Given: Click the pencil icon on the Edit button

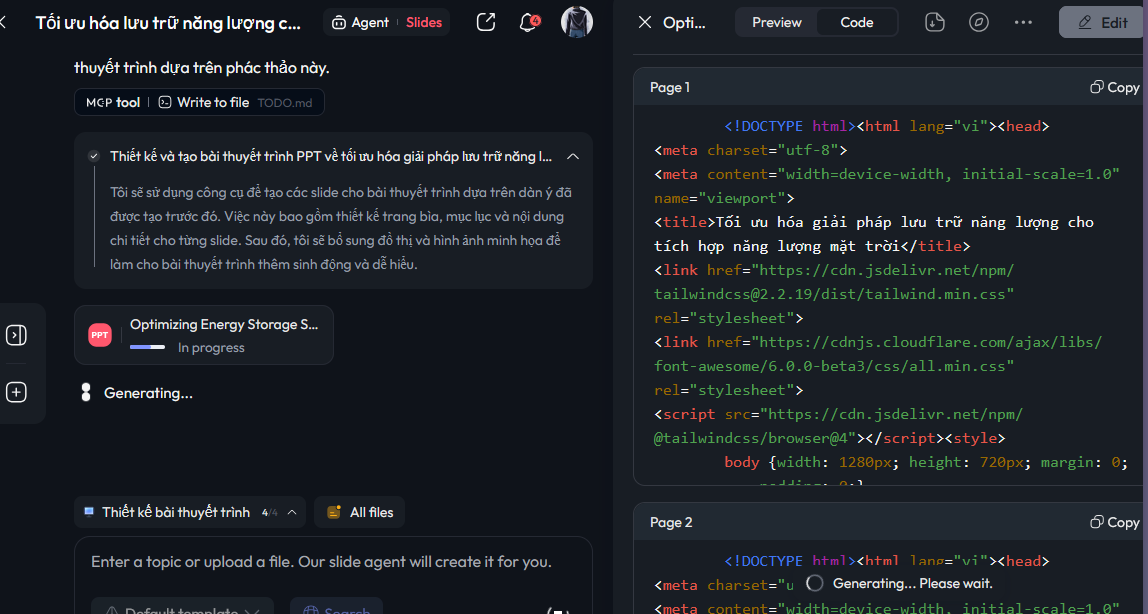Looking at the screenshot, I should pyautogui.click(x=1085, y=23).
